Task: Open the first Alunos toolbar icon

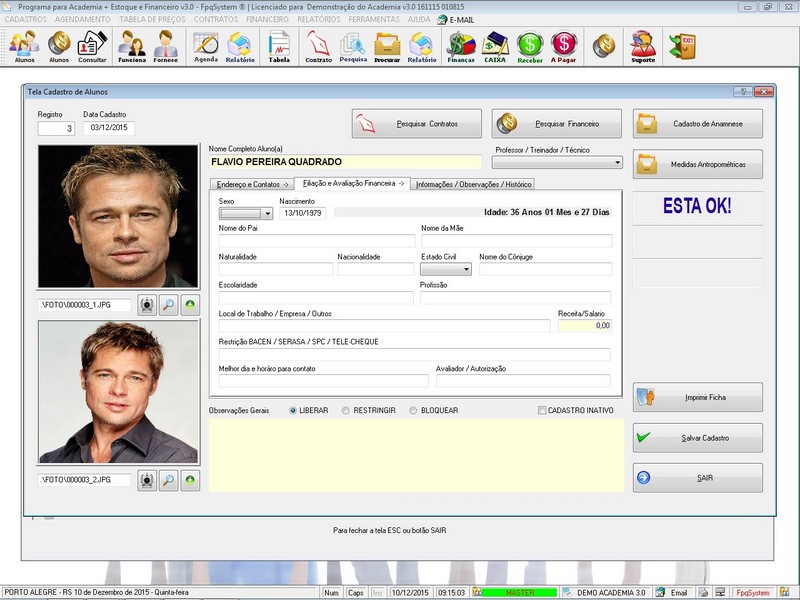Action: tap(24, 46)
